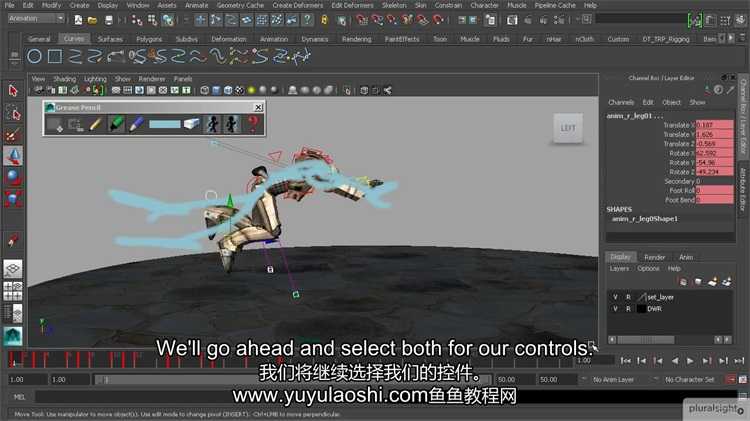Select the eraser in Grease Pencil toolbar
This screenshot has height=421, width=750.
coord(191,124)
